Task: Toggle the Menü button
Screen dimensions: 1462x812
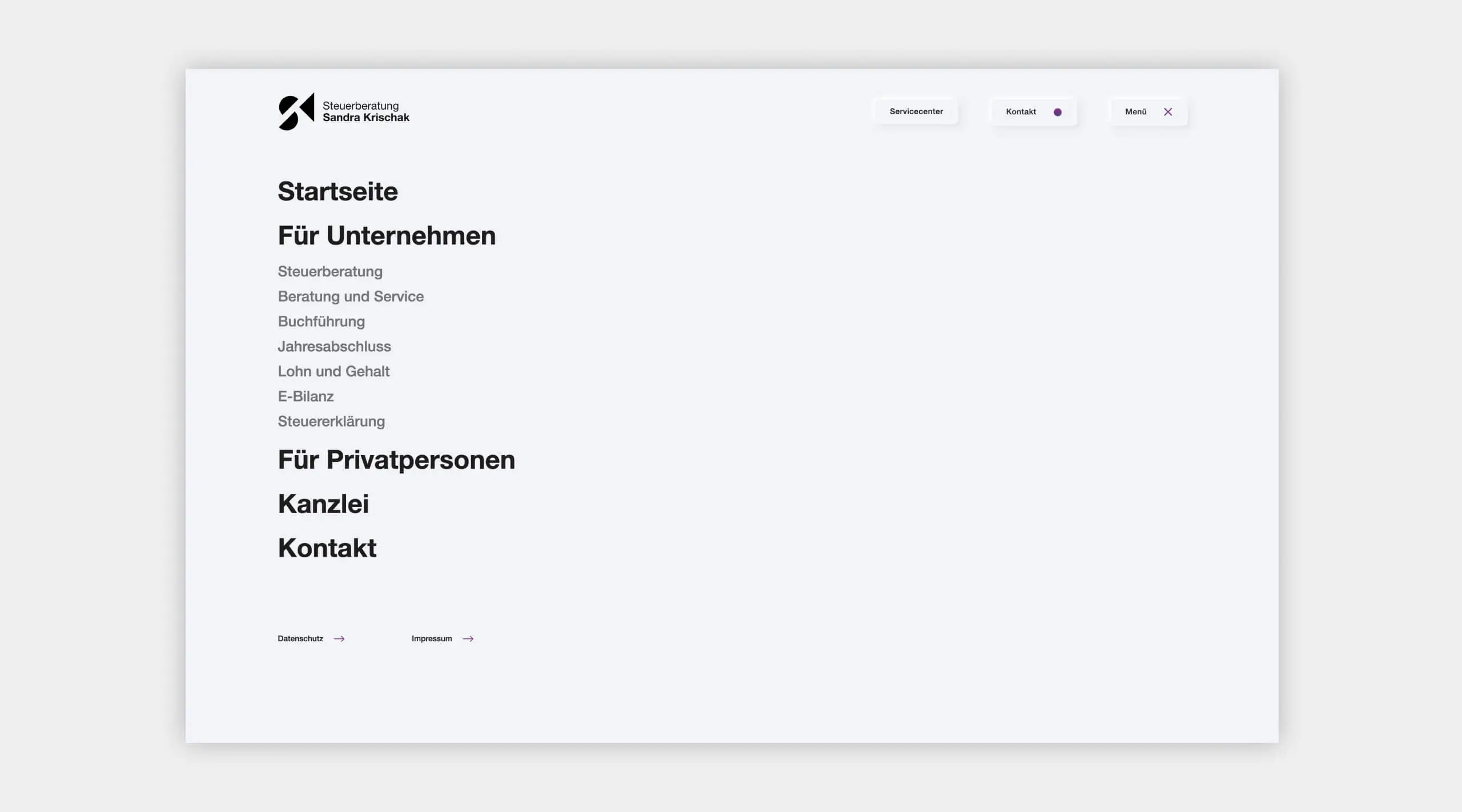Action: pyautogui.click(x=1136, y=112)
